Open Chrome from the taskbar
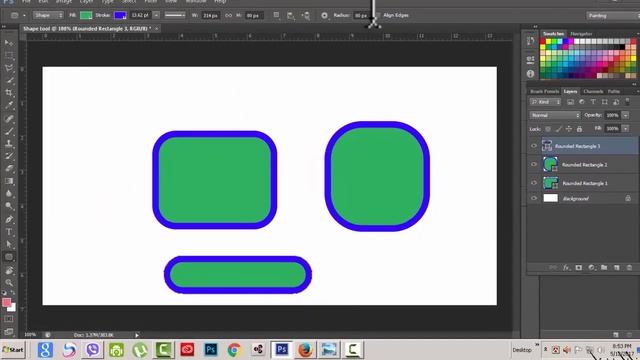Image resolution: width=640 pixels, height=360 pixels. pyautogui.click(x=234, y=350)
